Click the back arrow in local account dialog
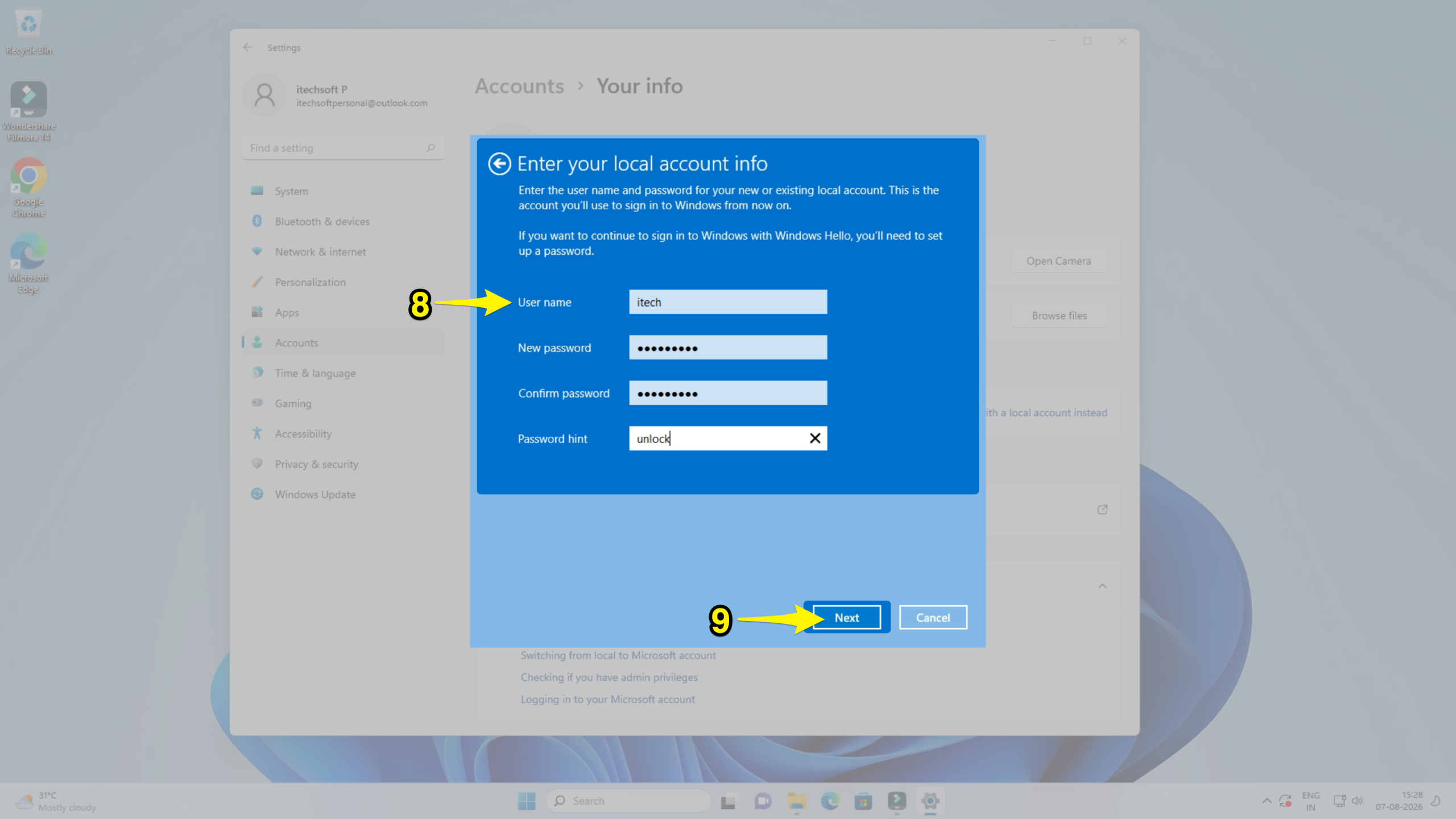This screenshot has width=1456, height=819. tap(499, 164)
